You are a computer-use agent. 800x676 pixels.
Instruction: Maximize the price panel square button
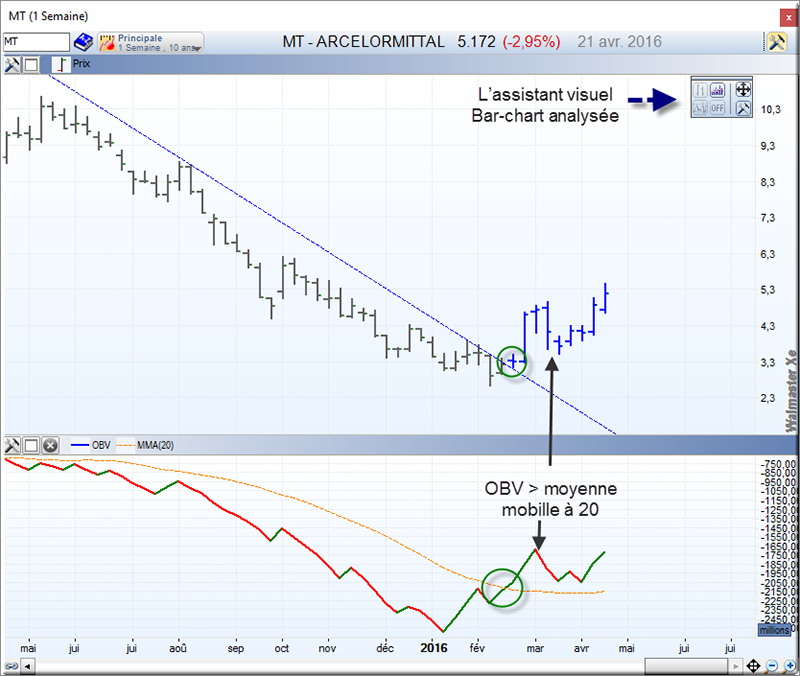31,64
